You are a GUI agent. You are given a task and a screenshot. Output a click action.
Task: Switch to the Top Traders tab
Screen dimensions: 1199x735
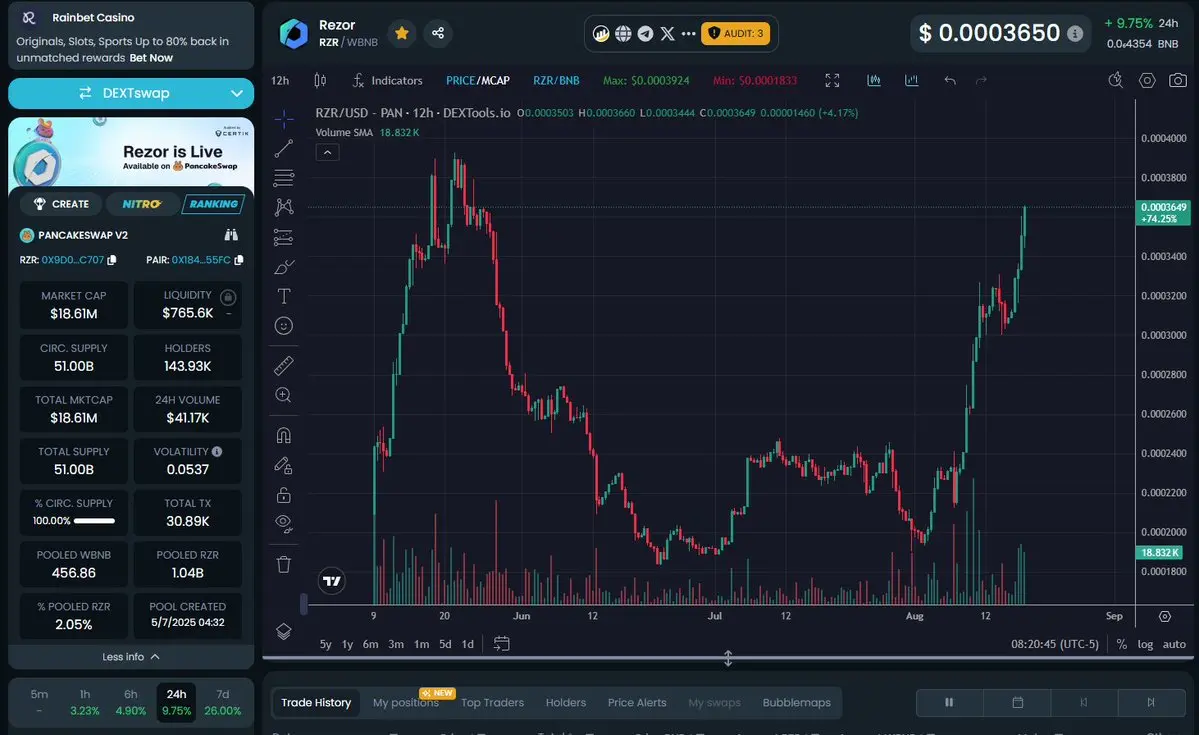tap(492, 703)
